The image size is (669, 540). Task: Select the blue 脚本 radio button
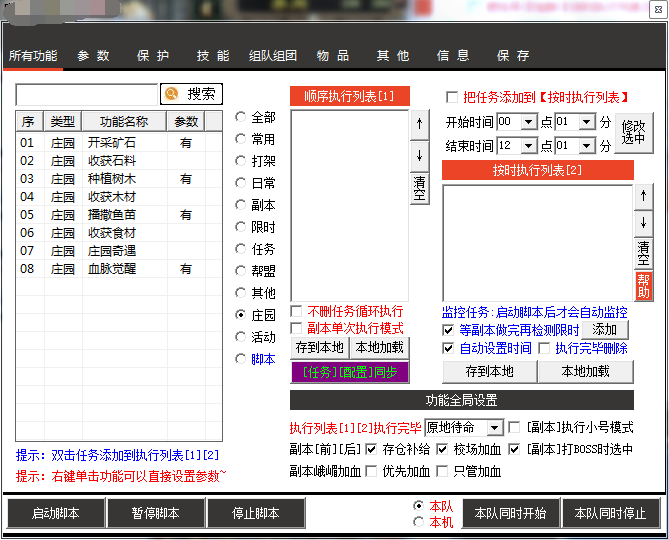tap(241, 359)
